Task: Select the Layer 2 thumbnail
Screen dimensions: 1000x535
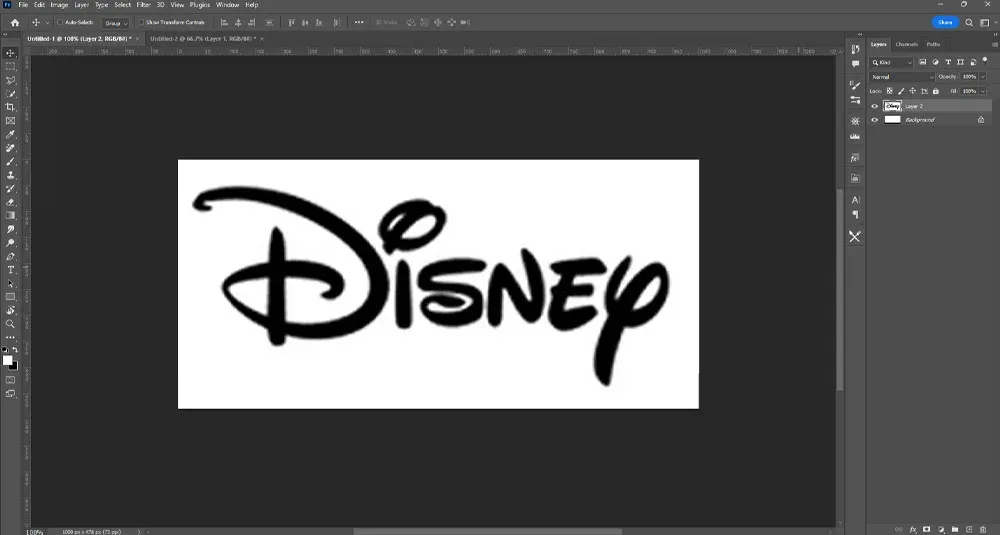Action: pos(892,106)
